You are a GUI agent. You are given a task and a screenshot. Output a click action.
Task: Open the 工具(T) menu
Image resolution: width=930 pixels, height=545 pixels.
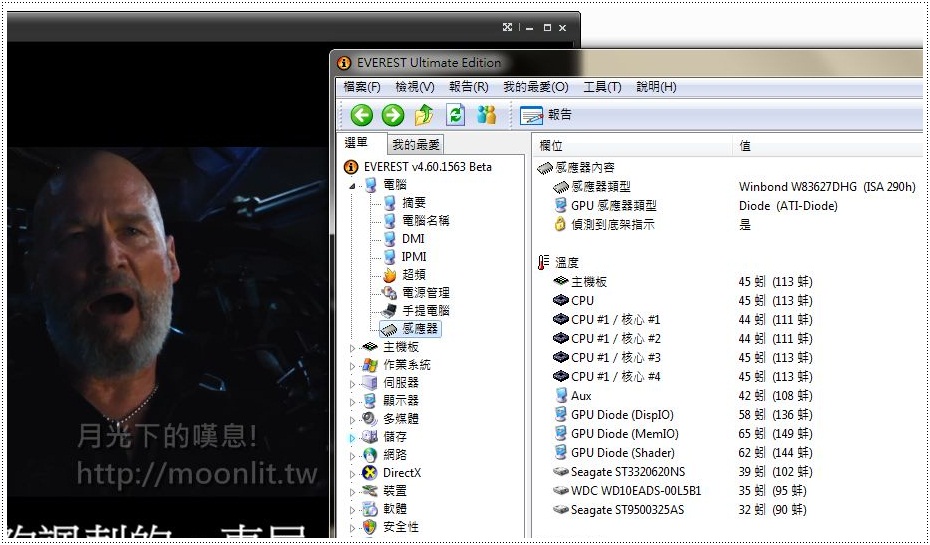(602, 87)
